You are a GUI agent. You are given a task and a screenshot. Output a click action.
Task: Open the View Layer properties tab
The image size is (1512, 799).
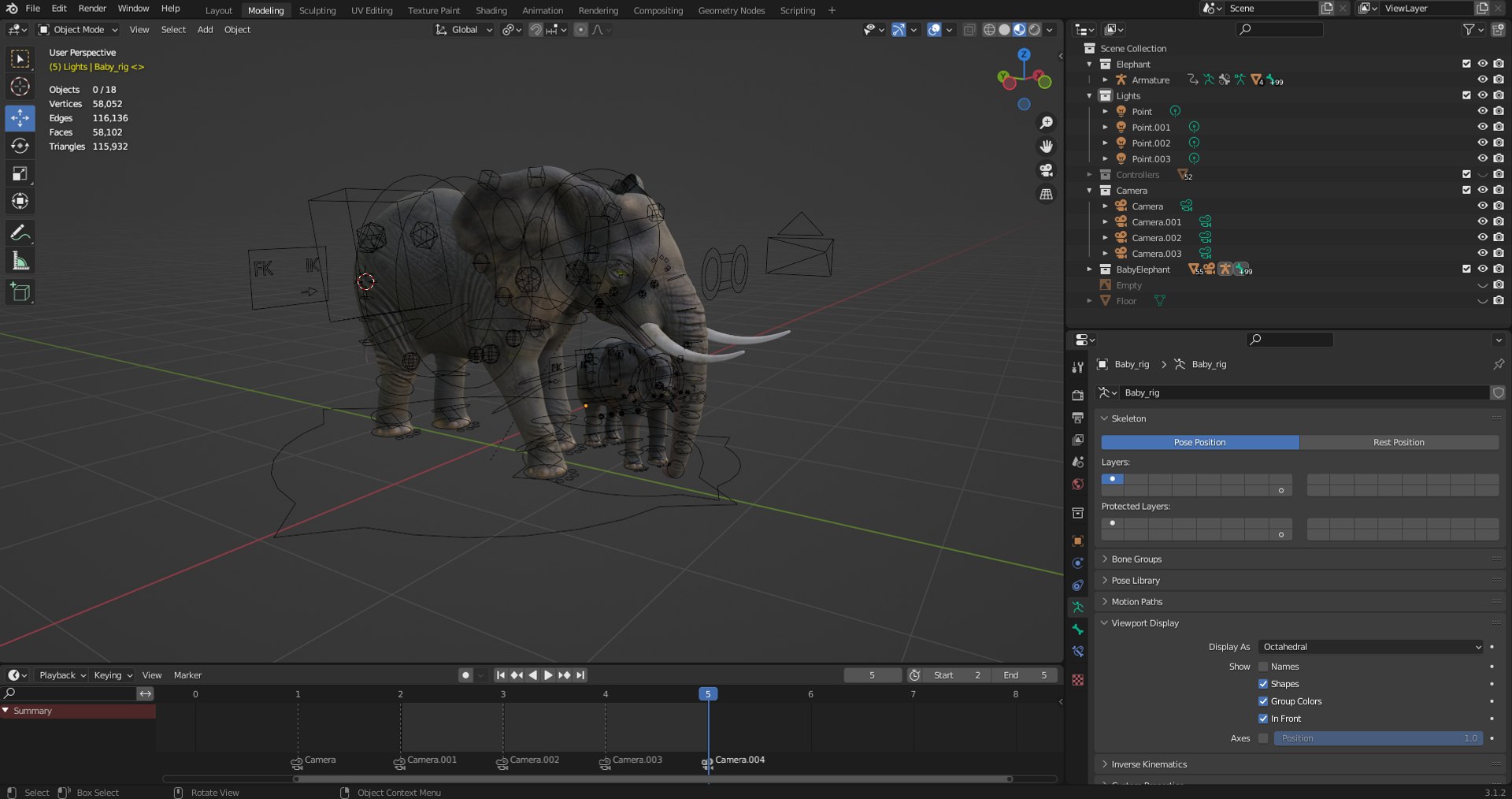[x=1078, y=440]
